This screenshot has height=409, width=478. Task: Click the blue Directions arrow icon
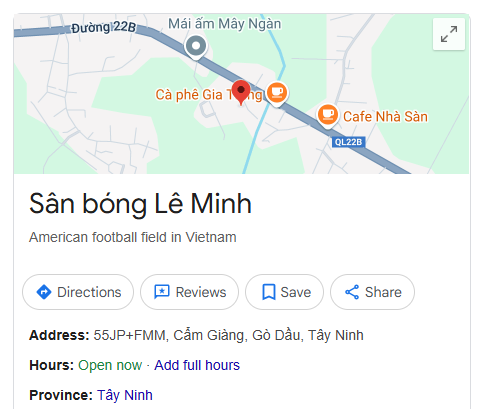coord(44,292)
